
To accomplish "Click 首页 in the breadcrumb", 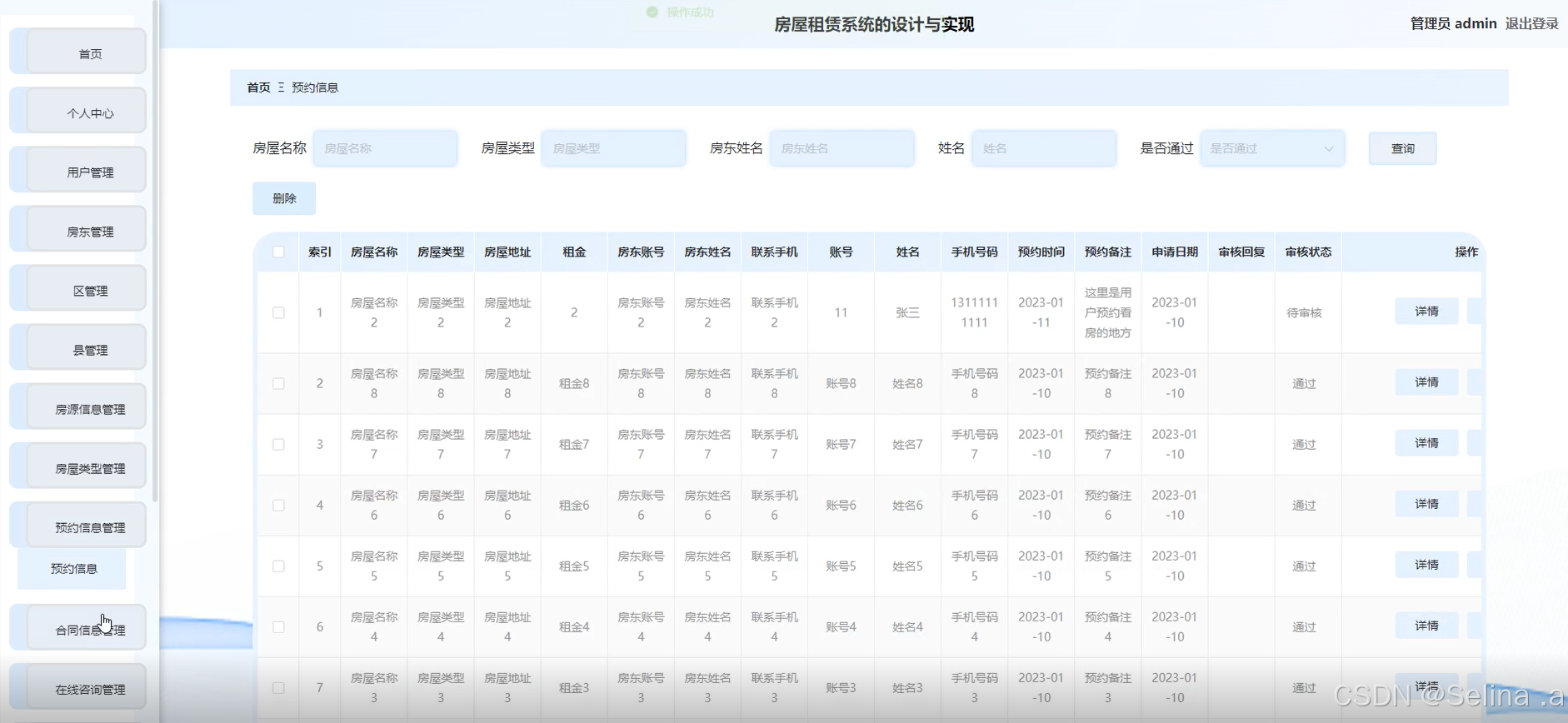I will coord(258,87).
